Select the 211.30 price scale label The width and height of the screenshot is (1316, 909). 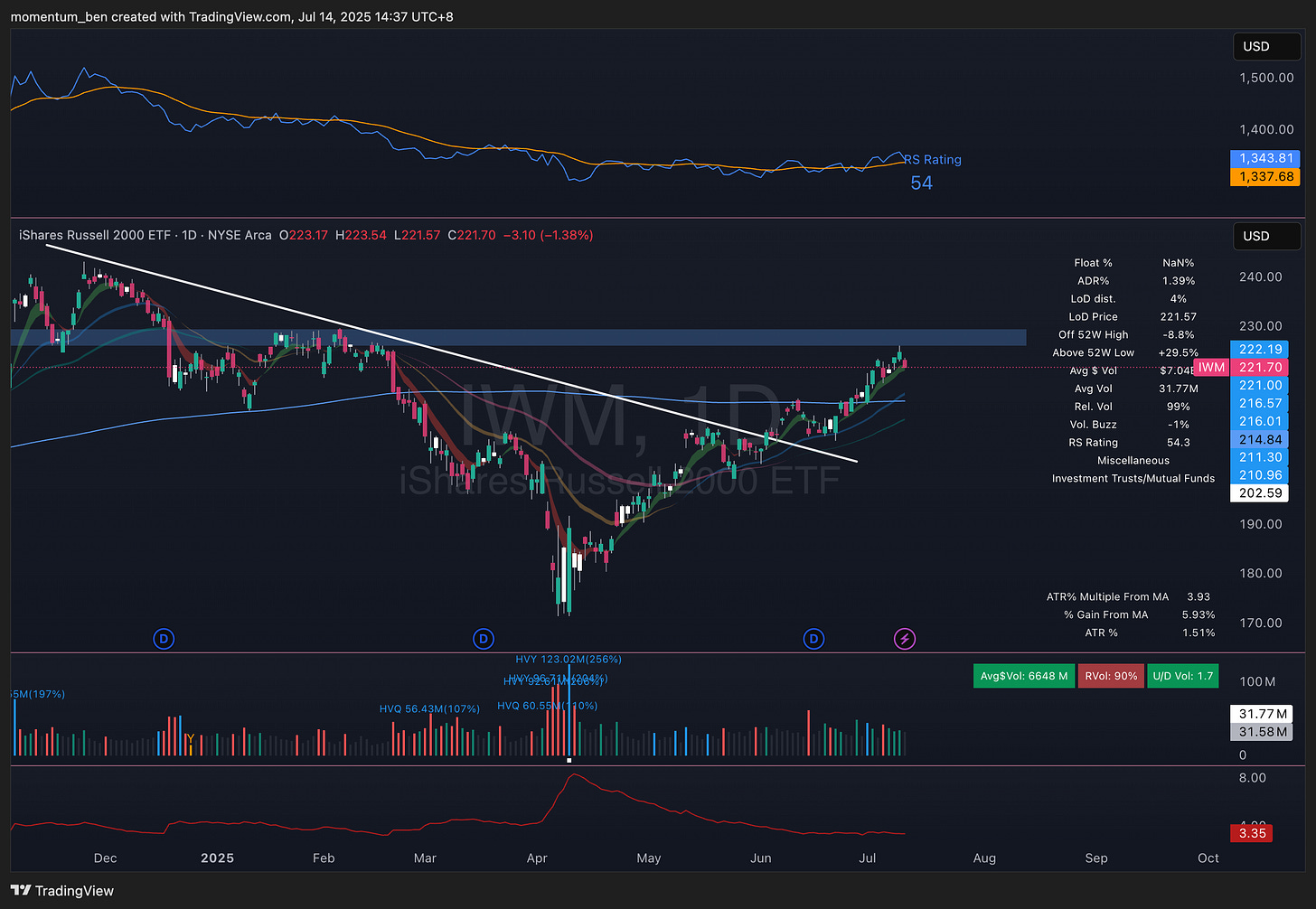click(x=1260, y=458)
